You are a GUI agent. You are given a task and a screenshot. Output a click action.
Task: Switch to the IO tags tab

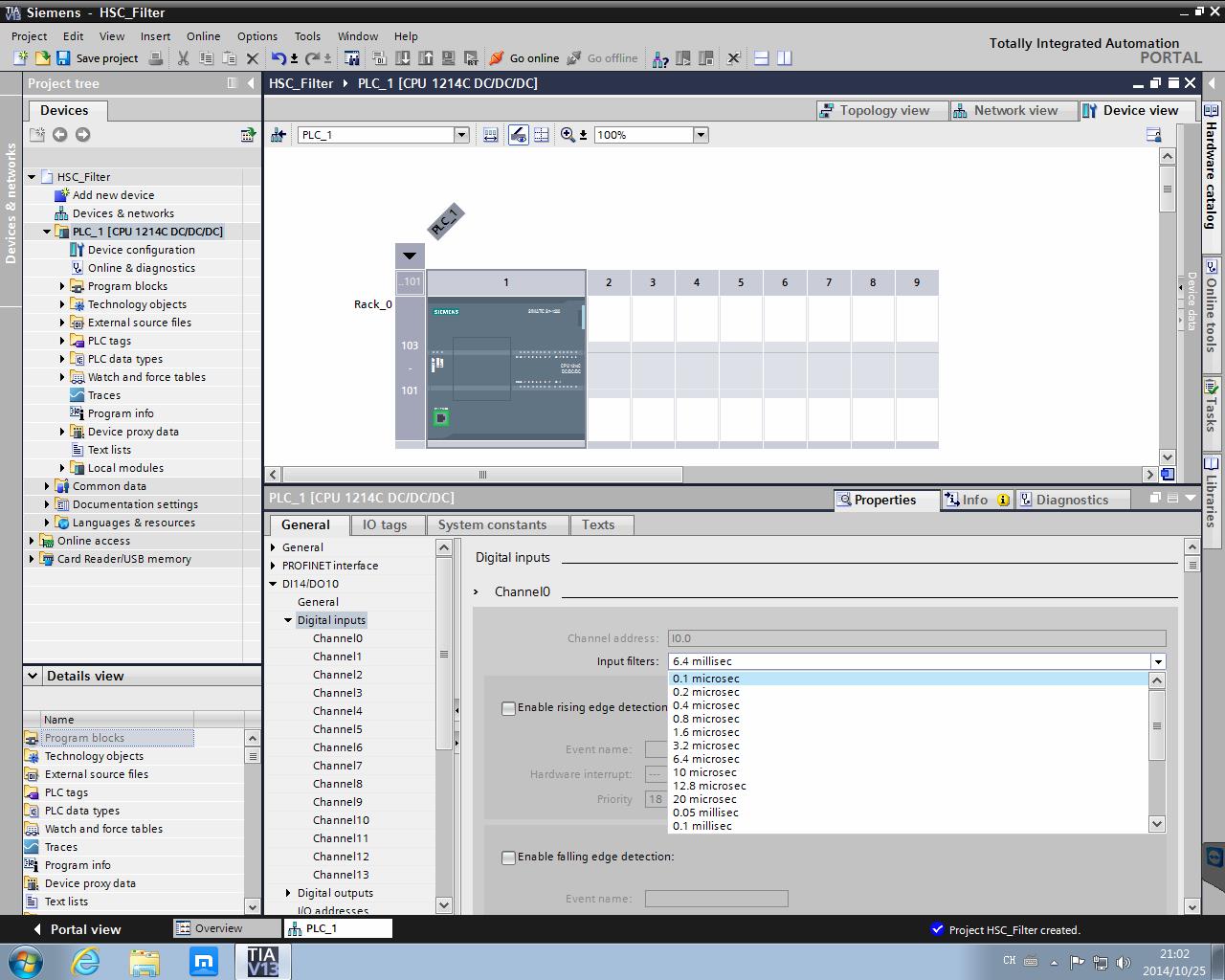tap(385, 524)
